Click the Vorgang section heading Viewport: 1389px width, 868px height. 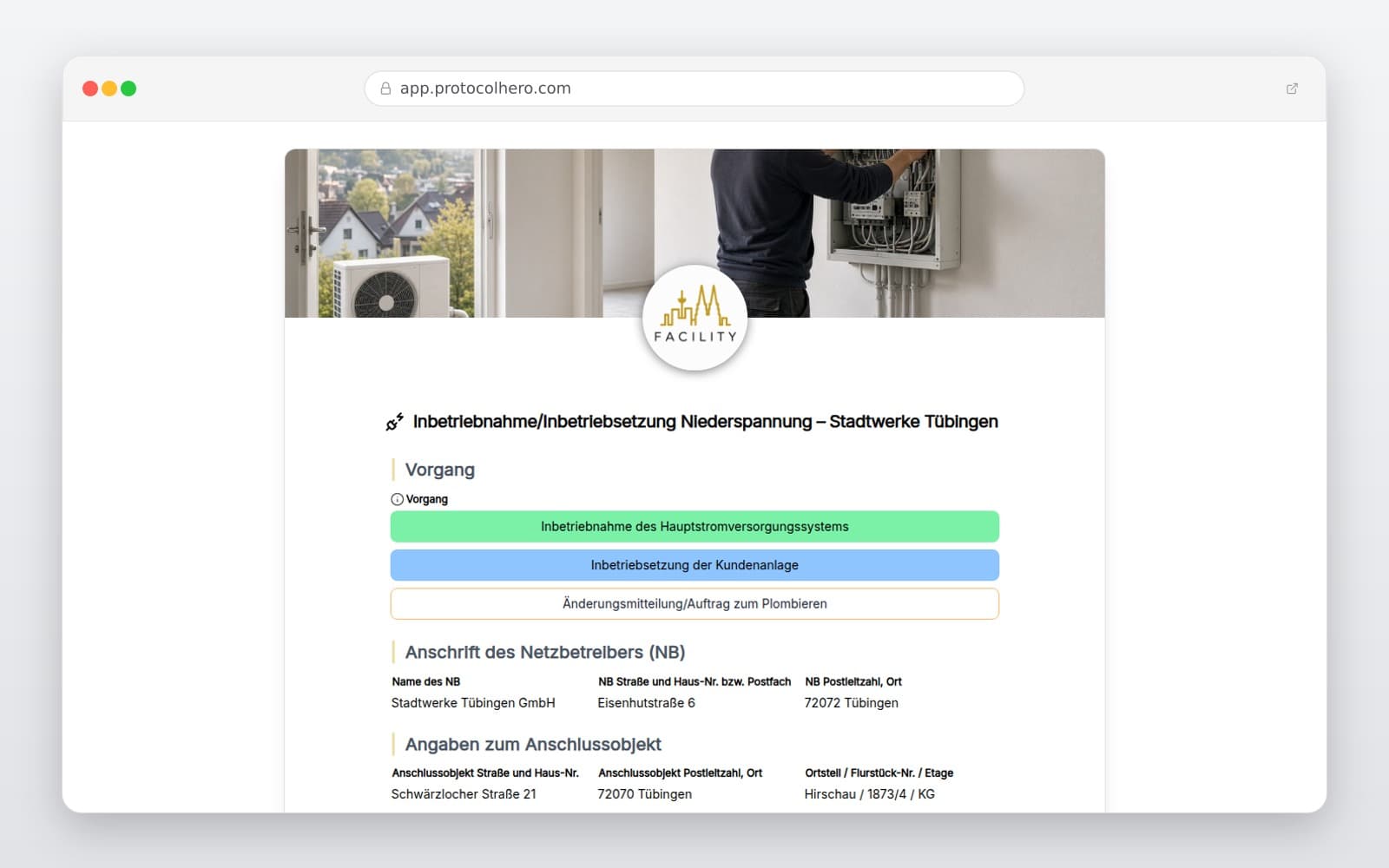[440, 470]
